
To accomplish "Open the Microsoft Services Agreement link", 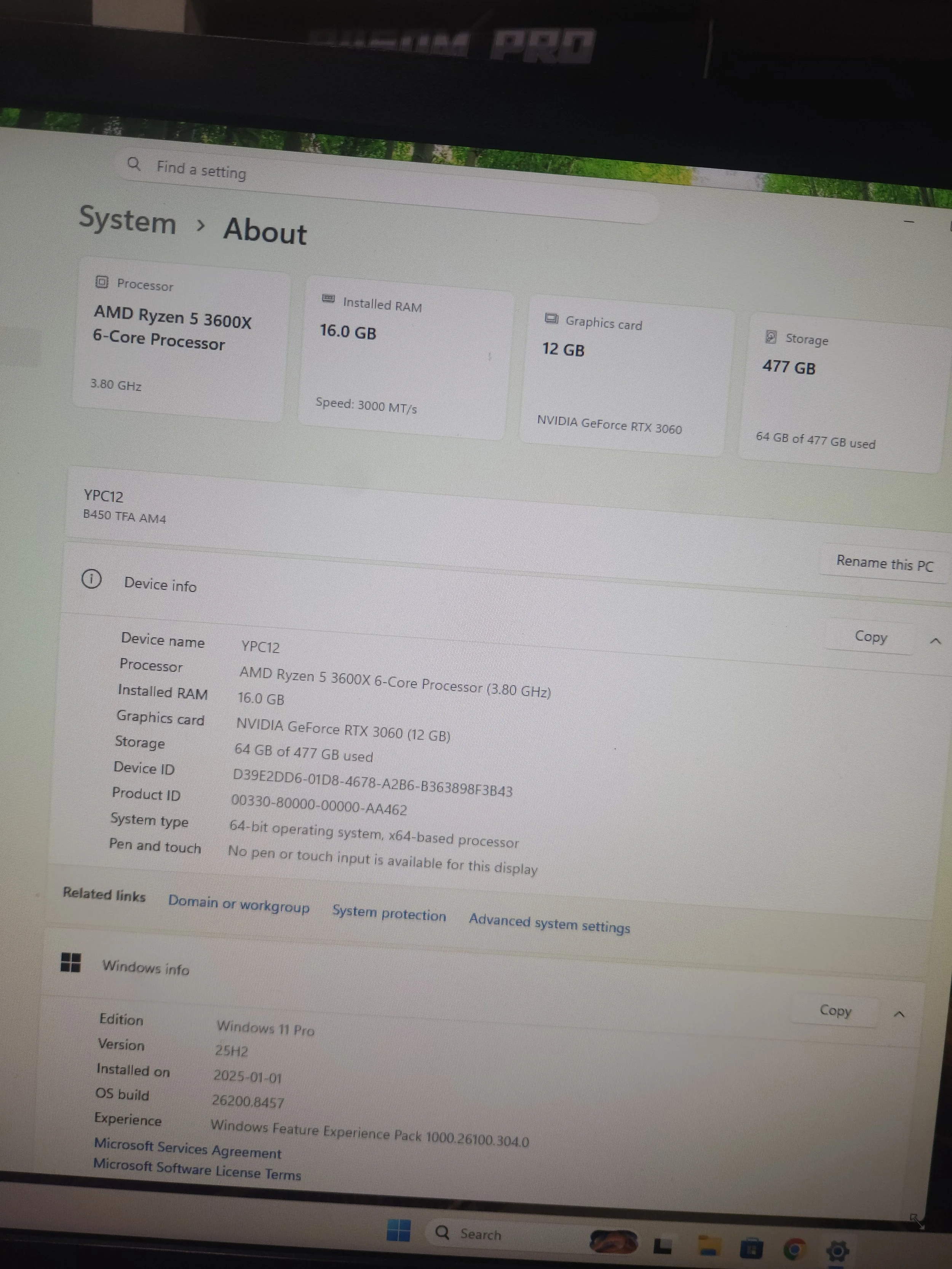I will 188,1148.
